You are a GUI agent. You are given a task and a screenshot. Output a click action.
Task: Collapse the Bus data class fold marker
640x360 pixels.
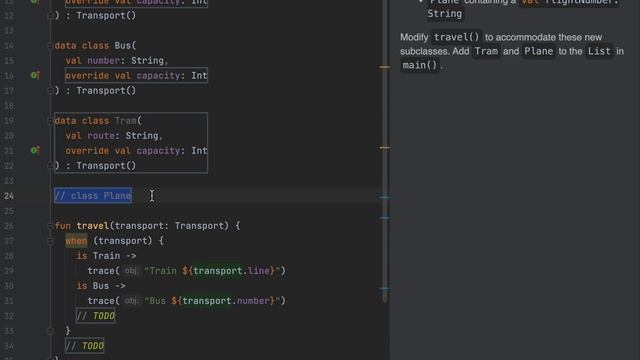point(50,45)
